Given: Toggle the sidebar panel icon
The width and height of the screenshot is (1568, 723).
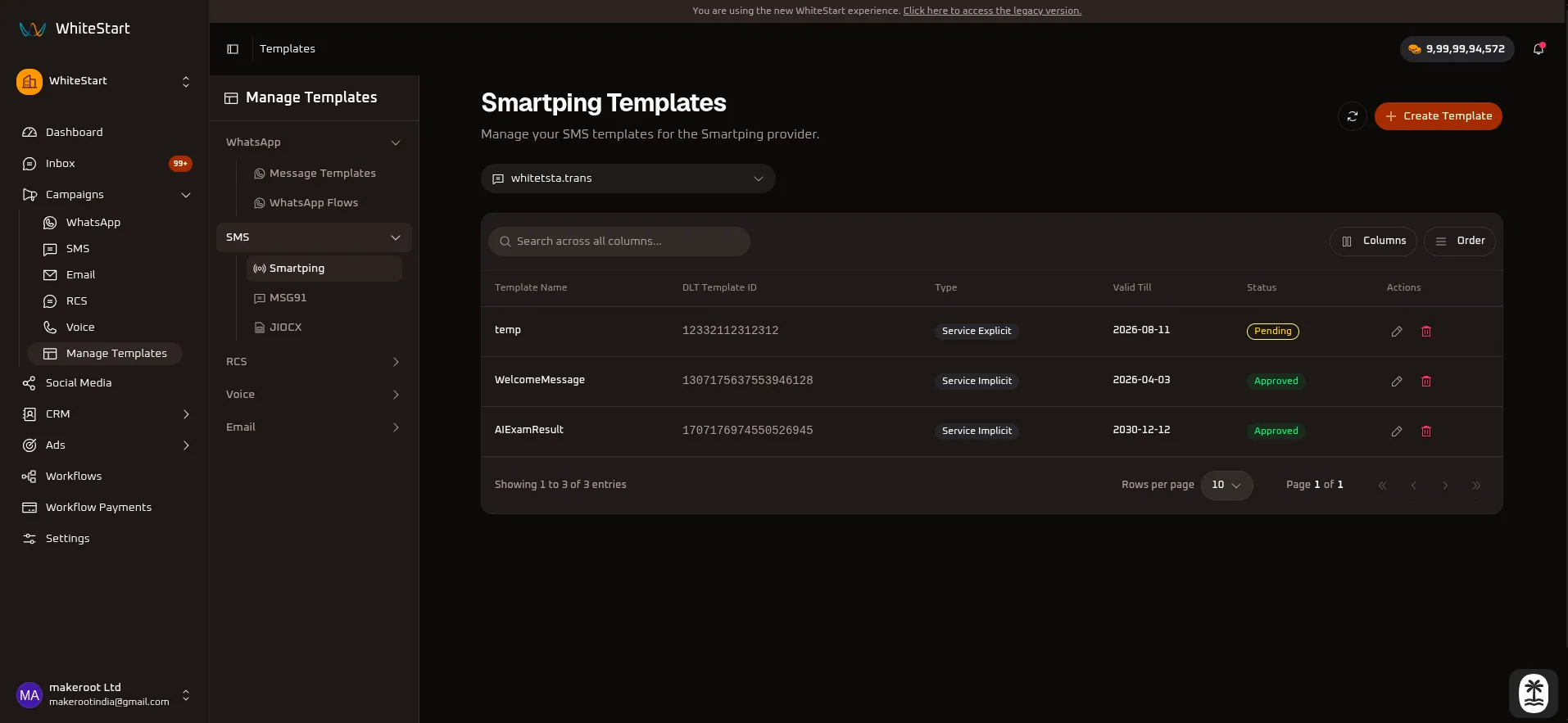Looking at the screenshot, I should [x=233, y=49].
